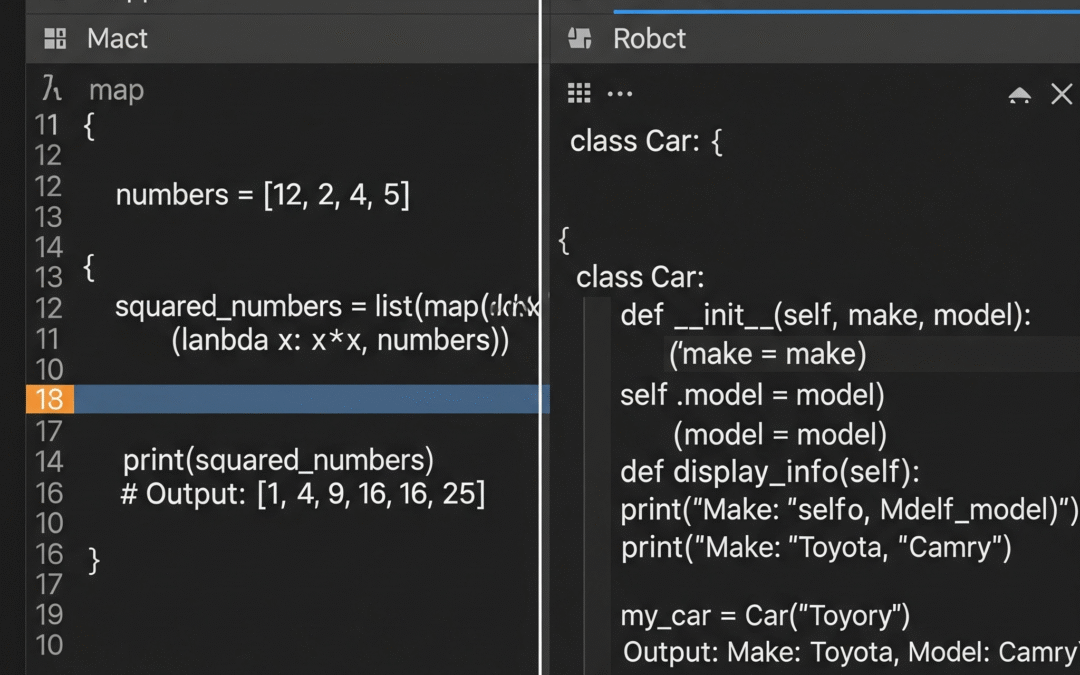Click the Robct tab's file icon
Screen dimensions: 1080x675
click(x=580, y=39)
